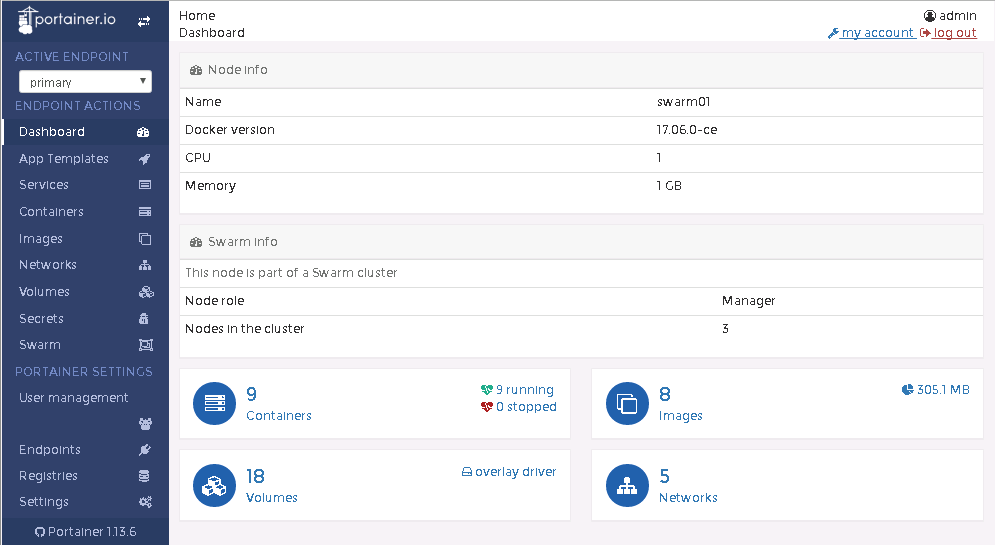The image size is (995, 545).
Task: Click the Memory value 1 GB
Action: pyautogui.click(x=669, y=186)
